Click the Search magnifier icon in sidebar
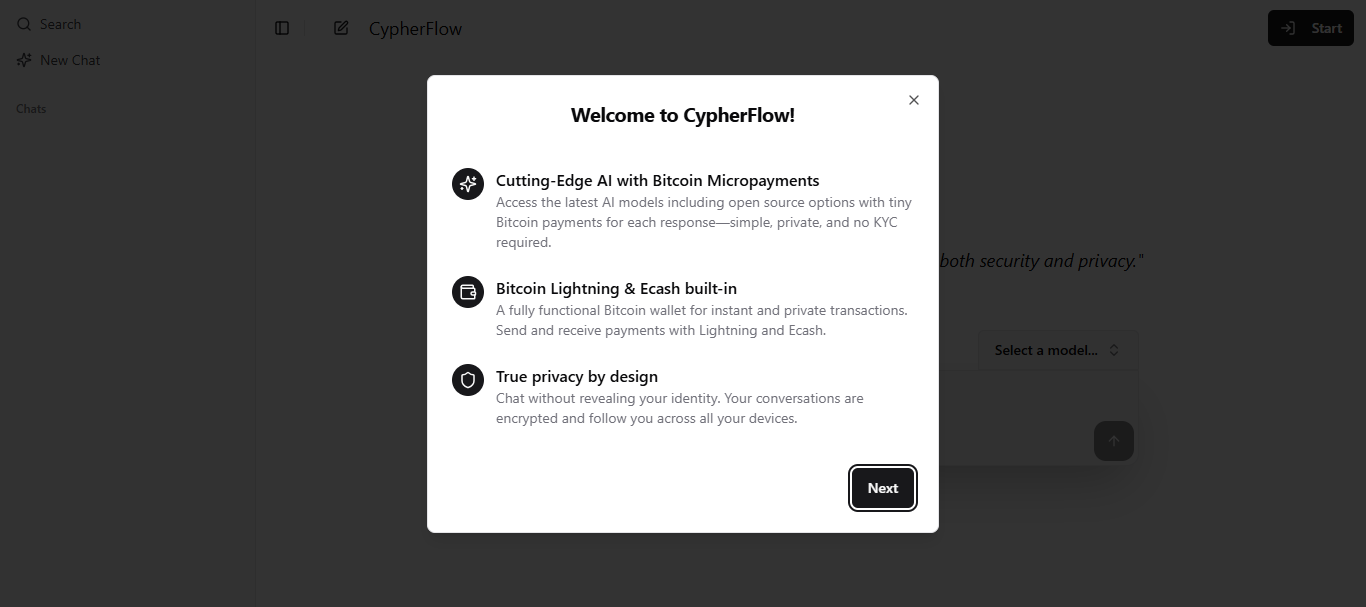 [24, 24]
